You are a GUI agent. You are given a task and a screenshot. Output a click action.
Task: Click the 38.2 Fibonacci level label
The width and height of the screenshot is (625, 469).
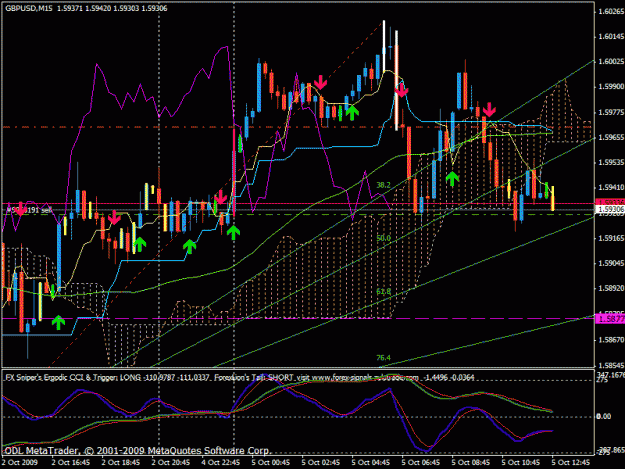[x=383, y=185]
